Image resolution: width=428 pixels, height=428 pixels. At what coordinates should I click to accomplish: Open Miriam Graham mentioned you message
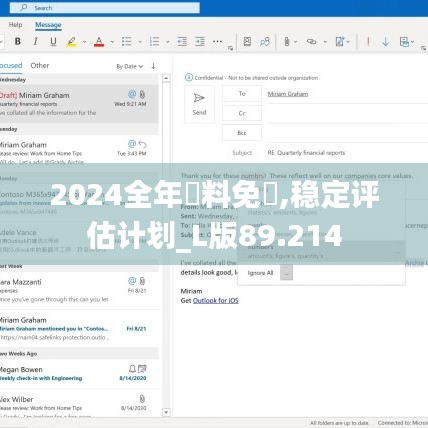[x=79, y=329]
